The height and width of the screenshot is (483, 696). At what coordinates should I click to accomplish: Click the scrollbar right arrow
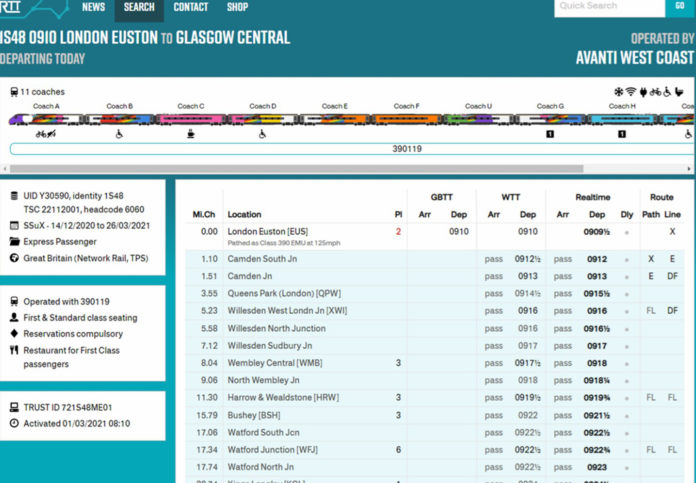[x=689, y=169]
